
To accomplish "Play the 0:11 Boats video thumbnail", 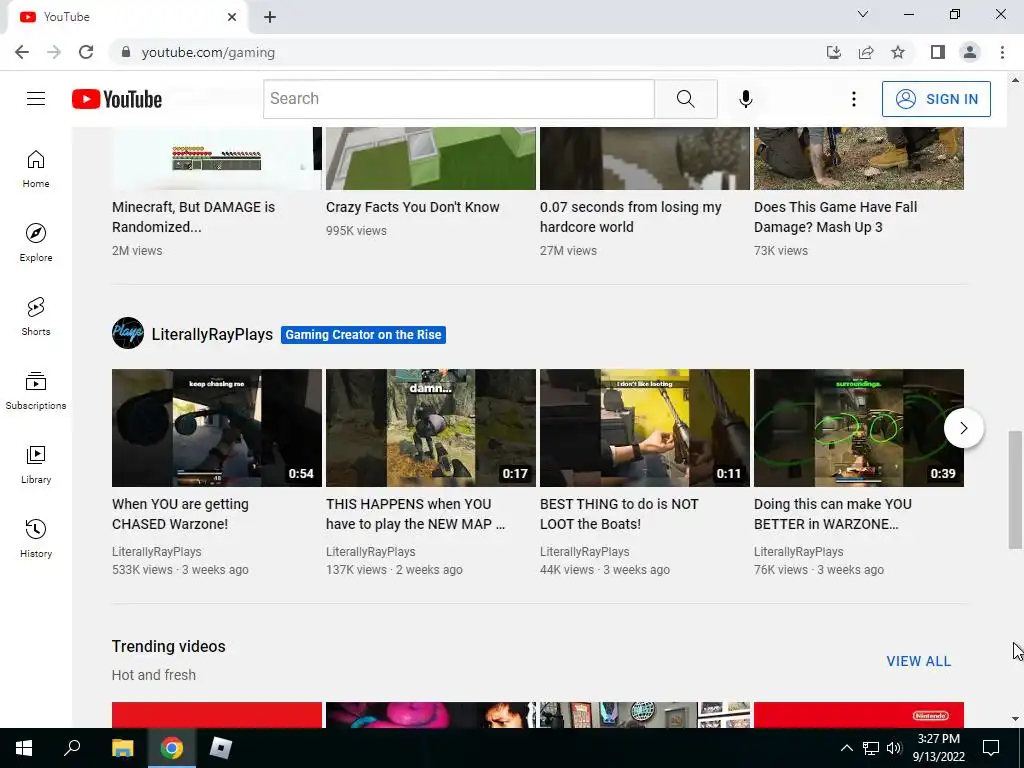I will tap(645, 428).
